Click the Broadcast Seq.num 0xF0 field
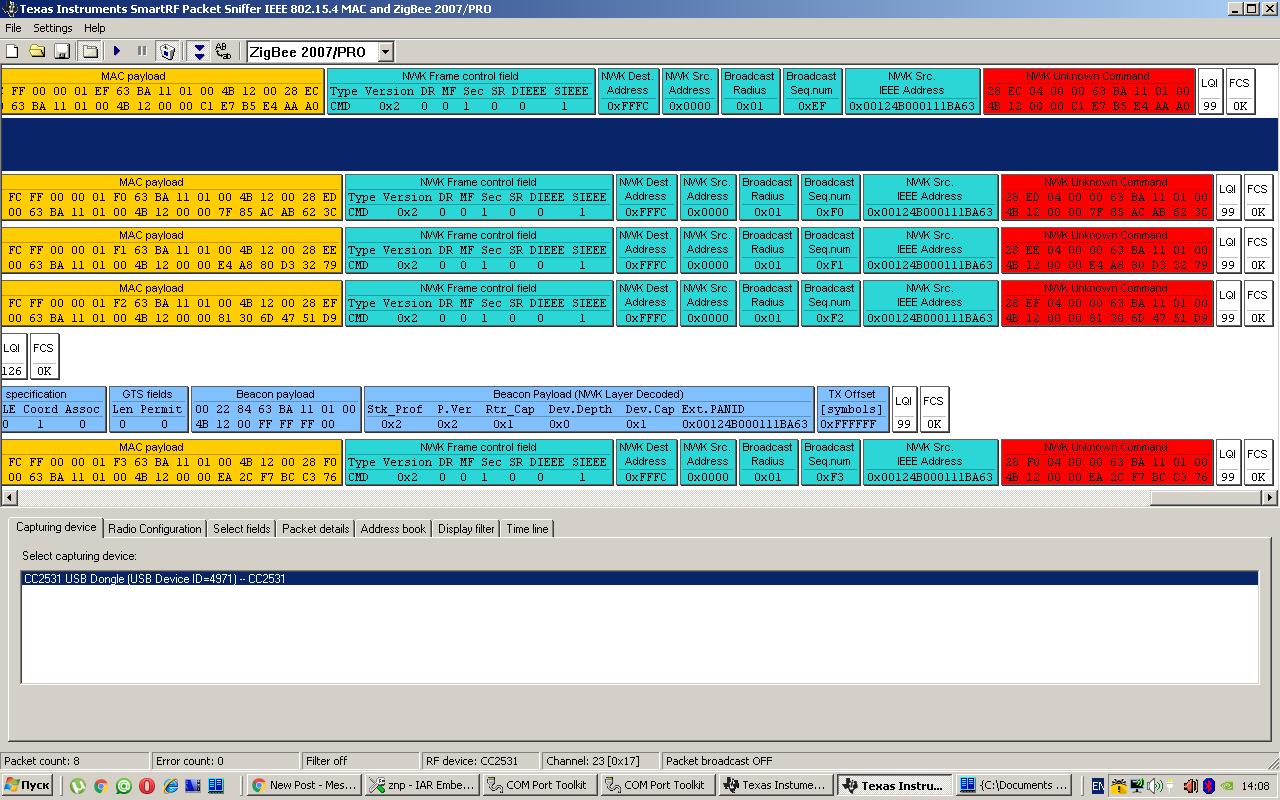This screenshot has width=1280, height=800. pyautogui.click(x=829, y=197)
